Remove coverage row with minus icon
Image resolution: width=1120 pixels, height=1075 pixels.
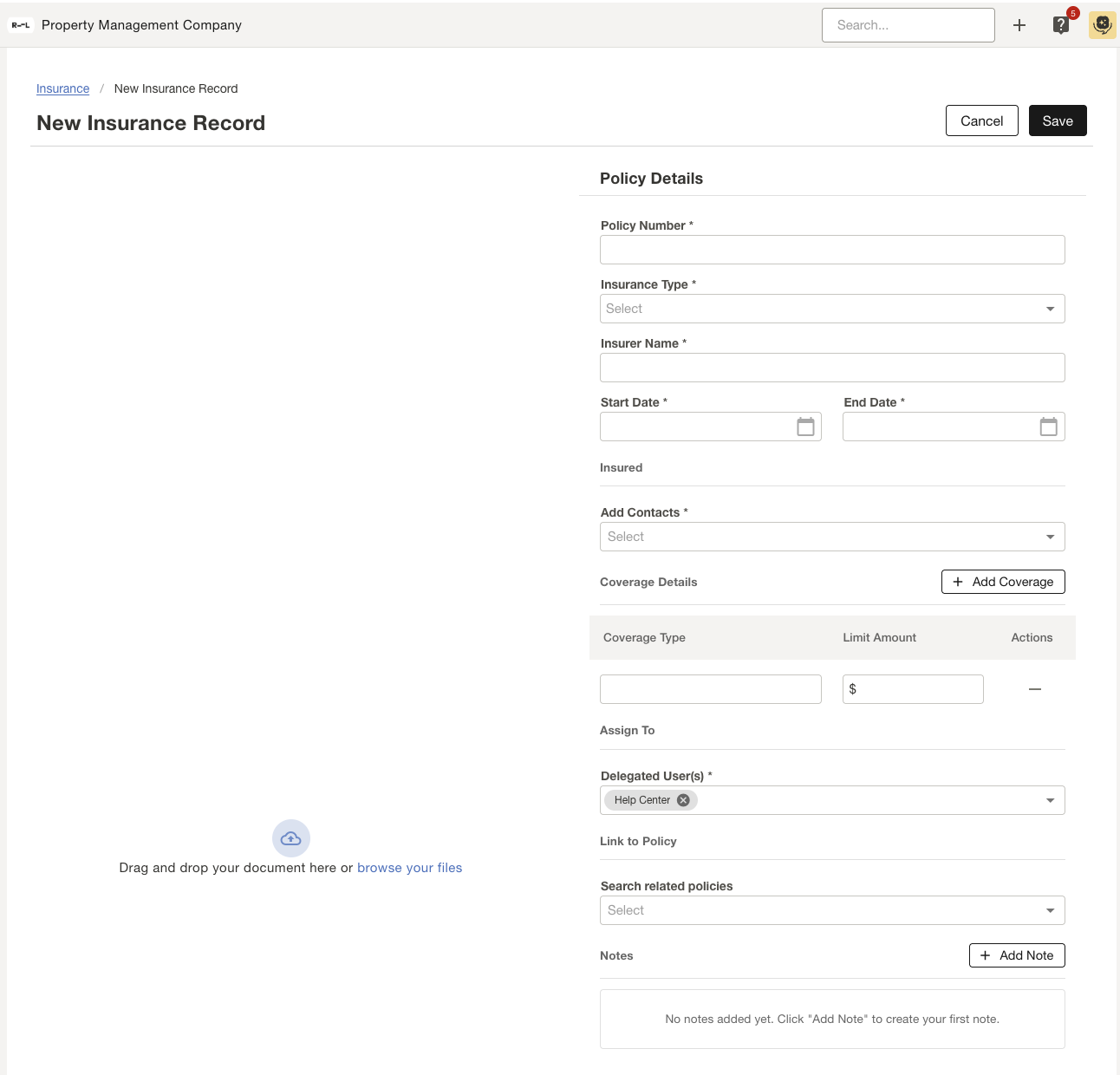[1034, 689]
